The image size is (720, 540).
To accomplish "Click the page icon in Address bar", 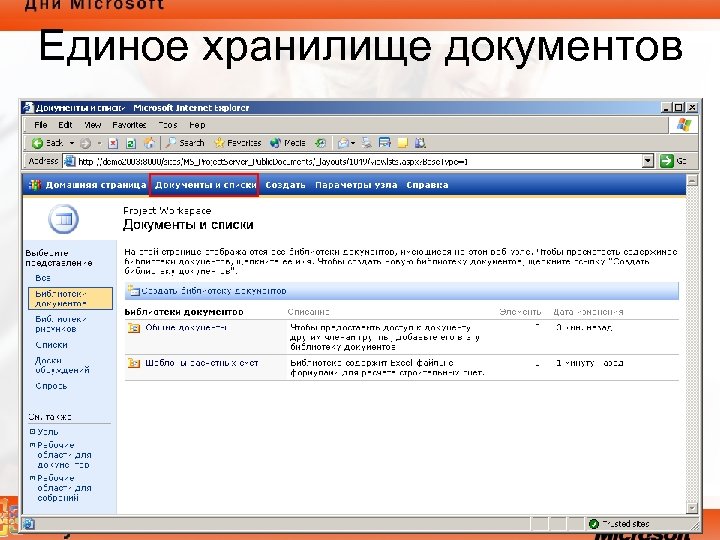I will coord(69,161).
